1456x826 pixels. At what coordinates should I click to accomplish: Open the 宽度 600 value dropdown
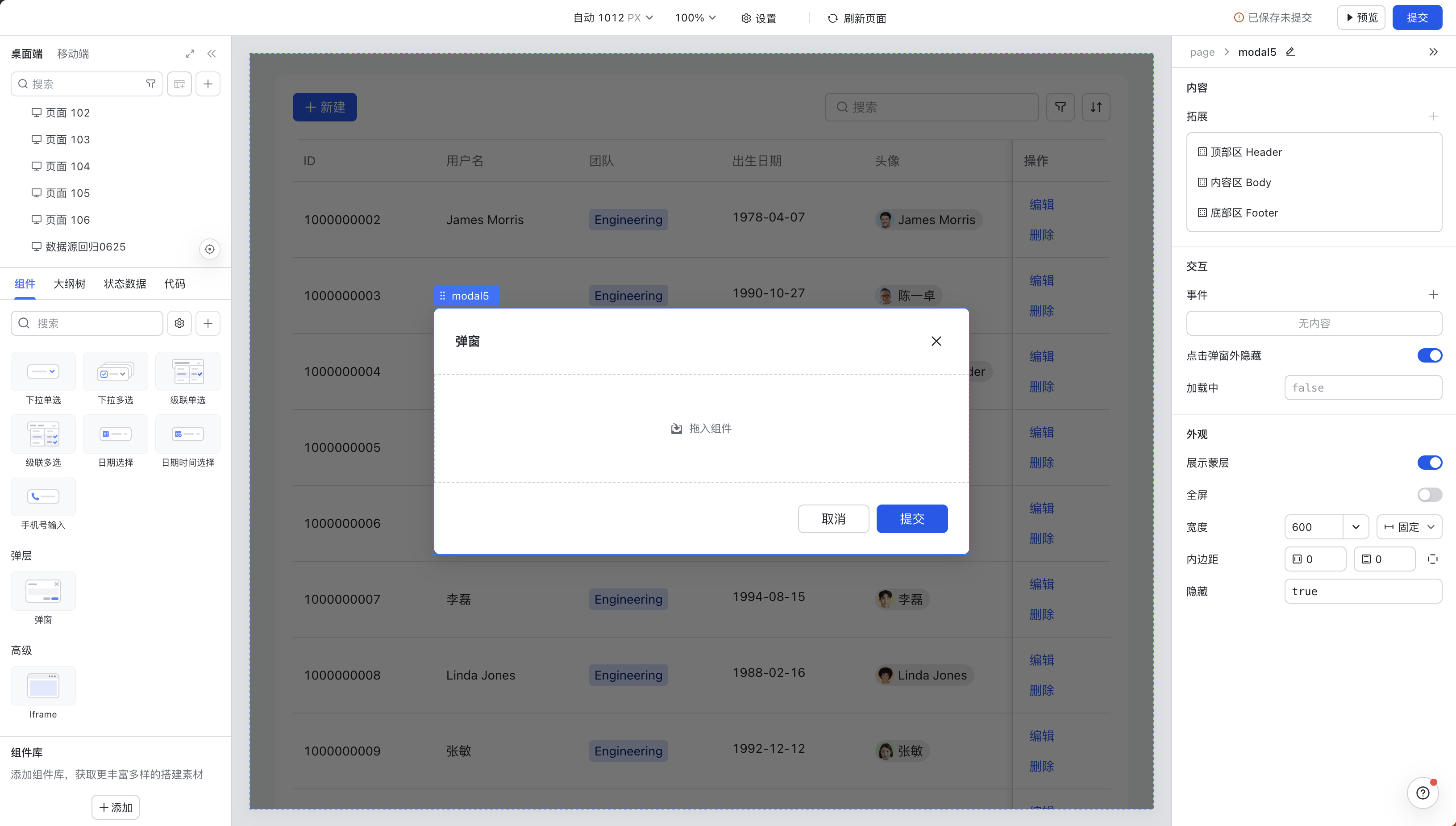tap(1356, 527)
